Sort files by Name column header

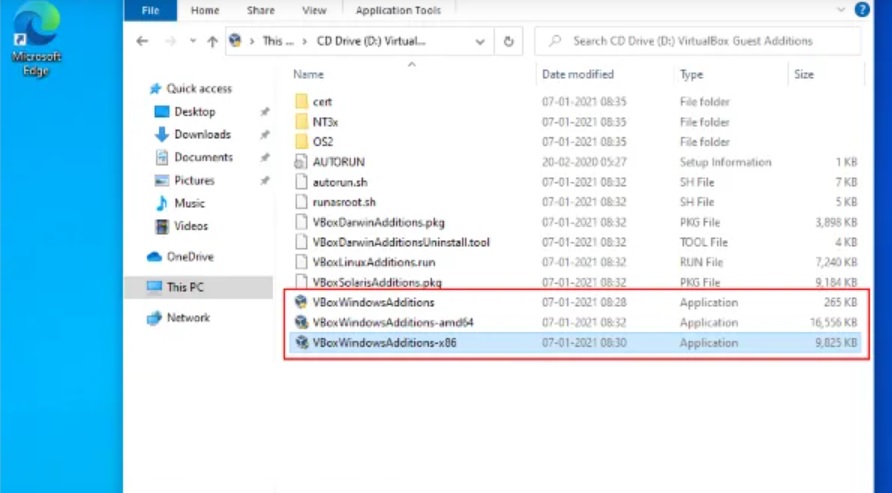click(308, 74)
